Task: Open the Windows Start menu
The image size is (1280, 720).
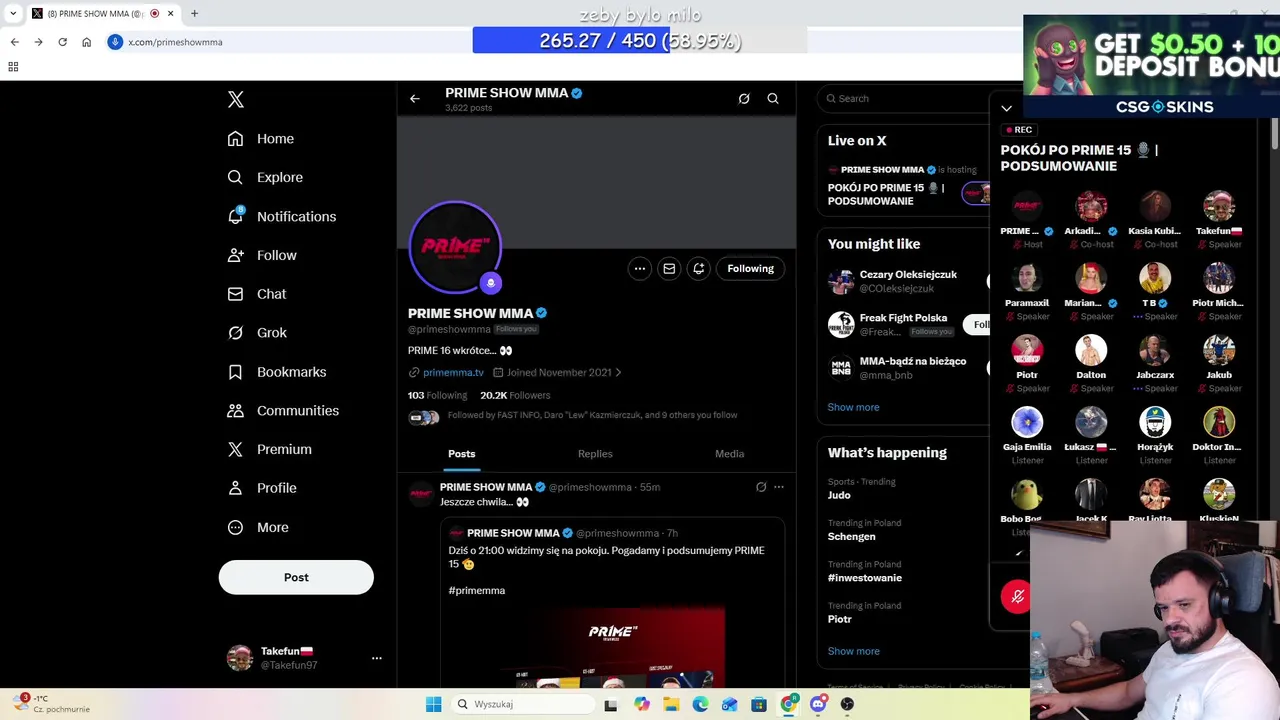Action: point(433,704)
